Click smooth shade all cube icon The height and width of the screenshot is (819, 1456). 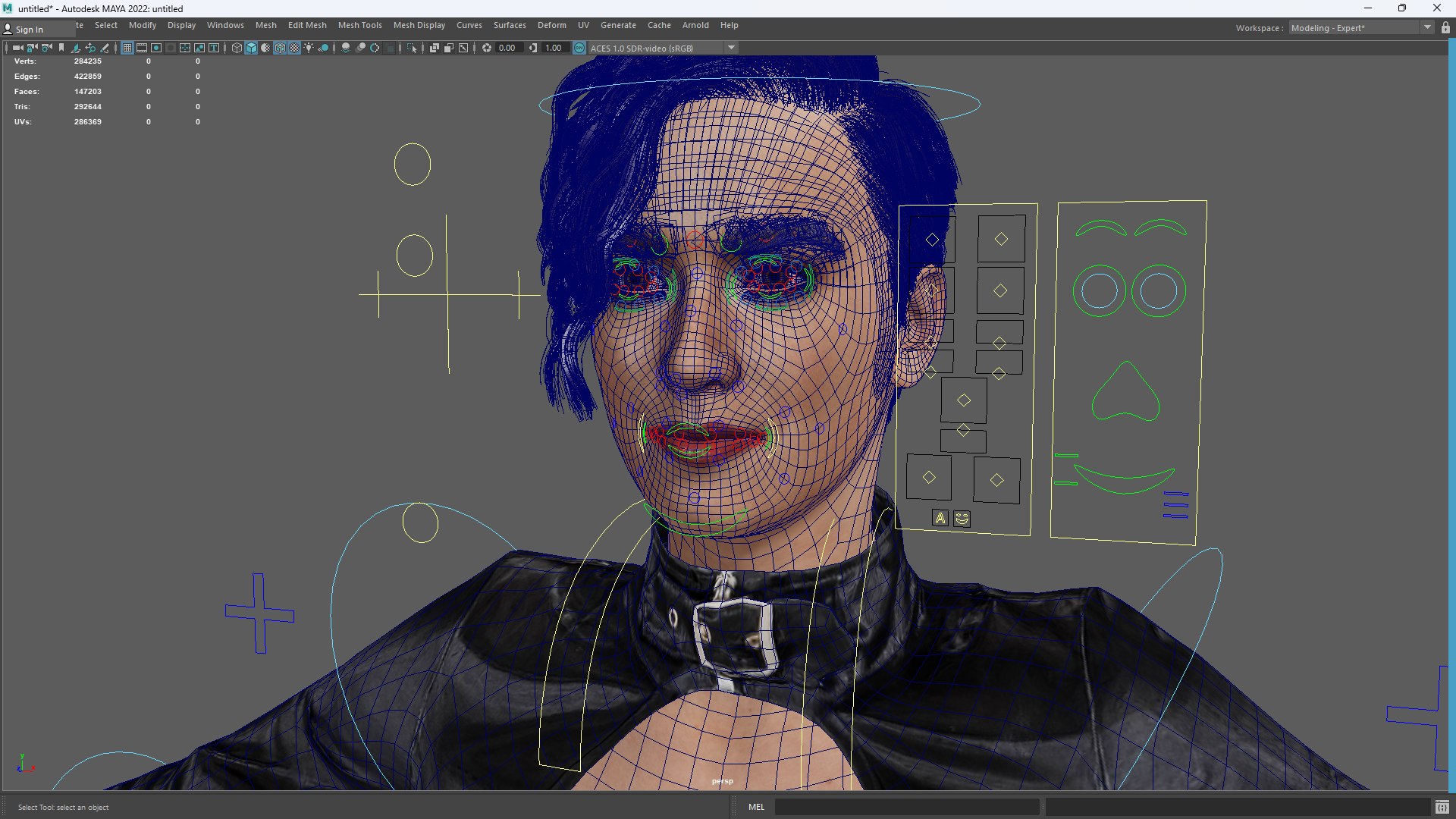point(251,48)
